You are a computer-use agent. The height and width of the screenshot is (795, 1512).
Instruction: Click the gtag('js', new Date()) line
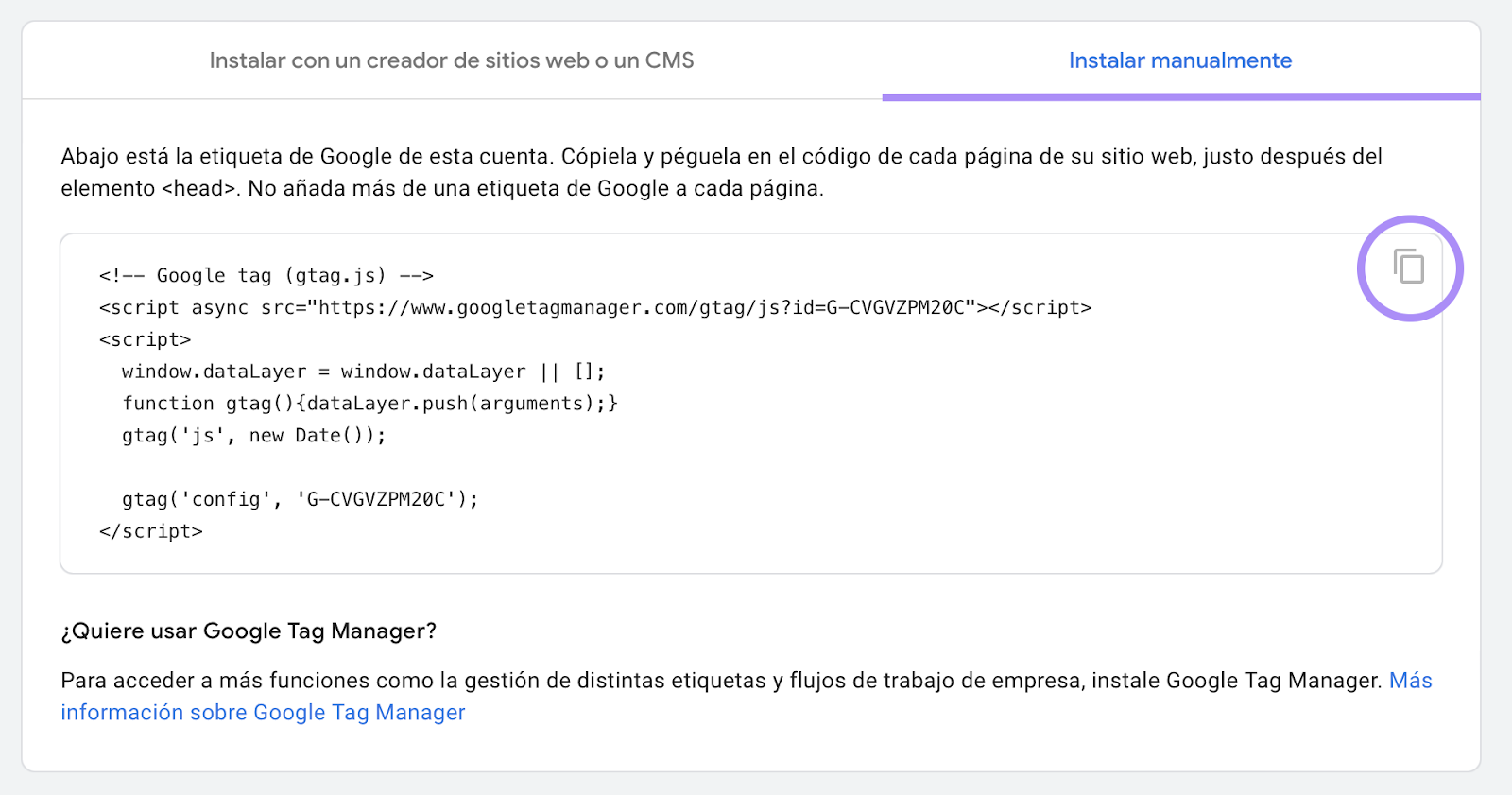[254, 436]
